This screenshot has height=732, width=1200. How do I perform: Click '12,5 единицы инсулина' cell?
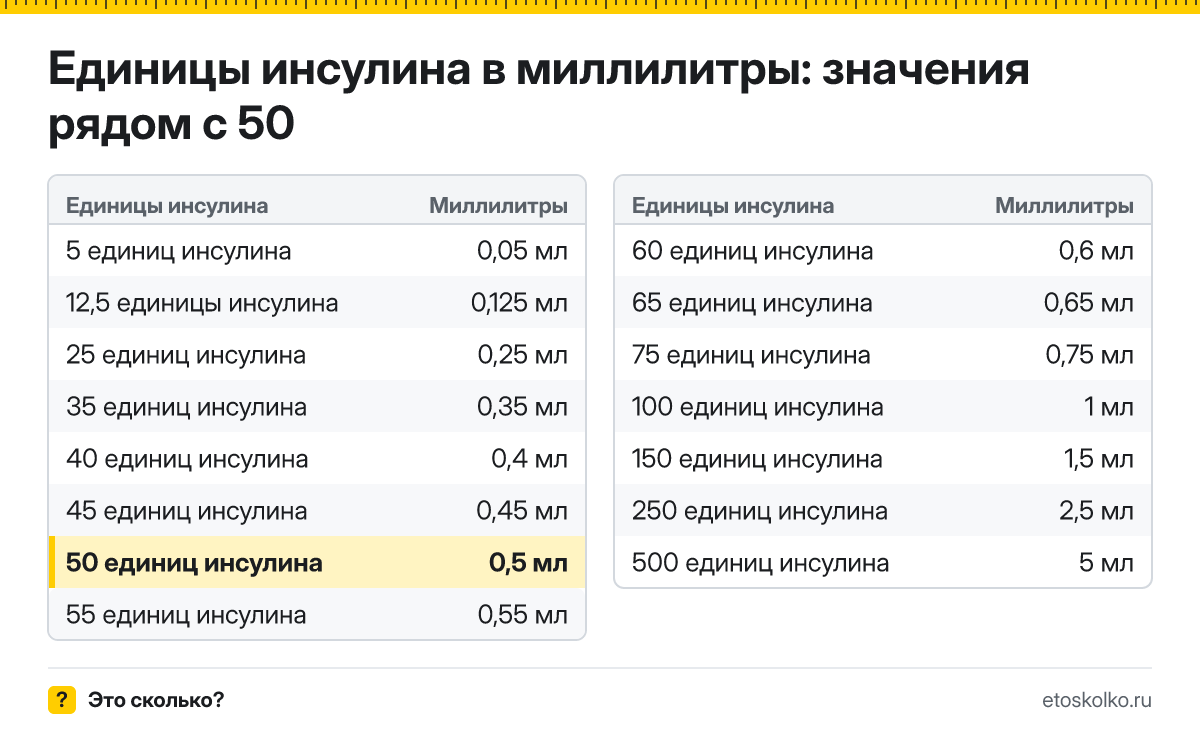[x=202, y=302]
